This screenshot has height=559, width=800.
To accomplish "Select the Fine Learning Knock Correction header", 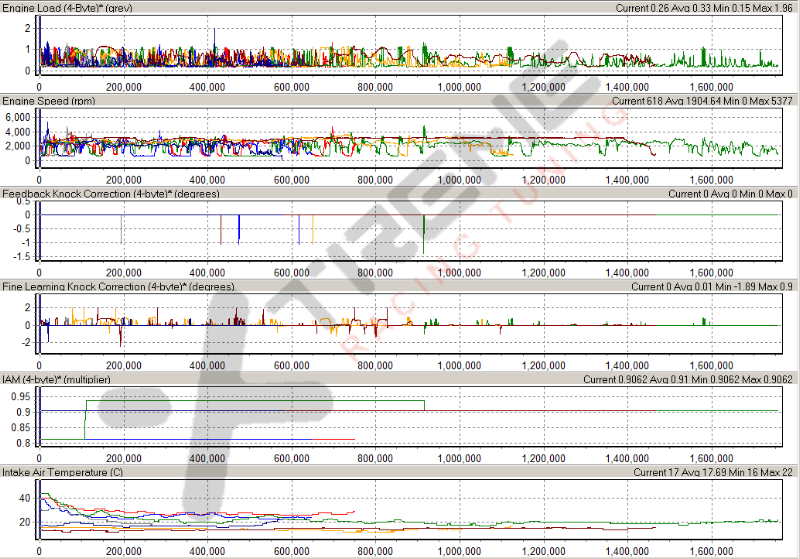I will pos(118,287).
